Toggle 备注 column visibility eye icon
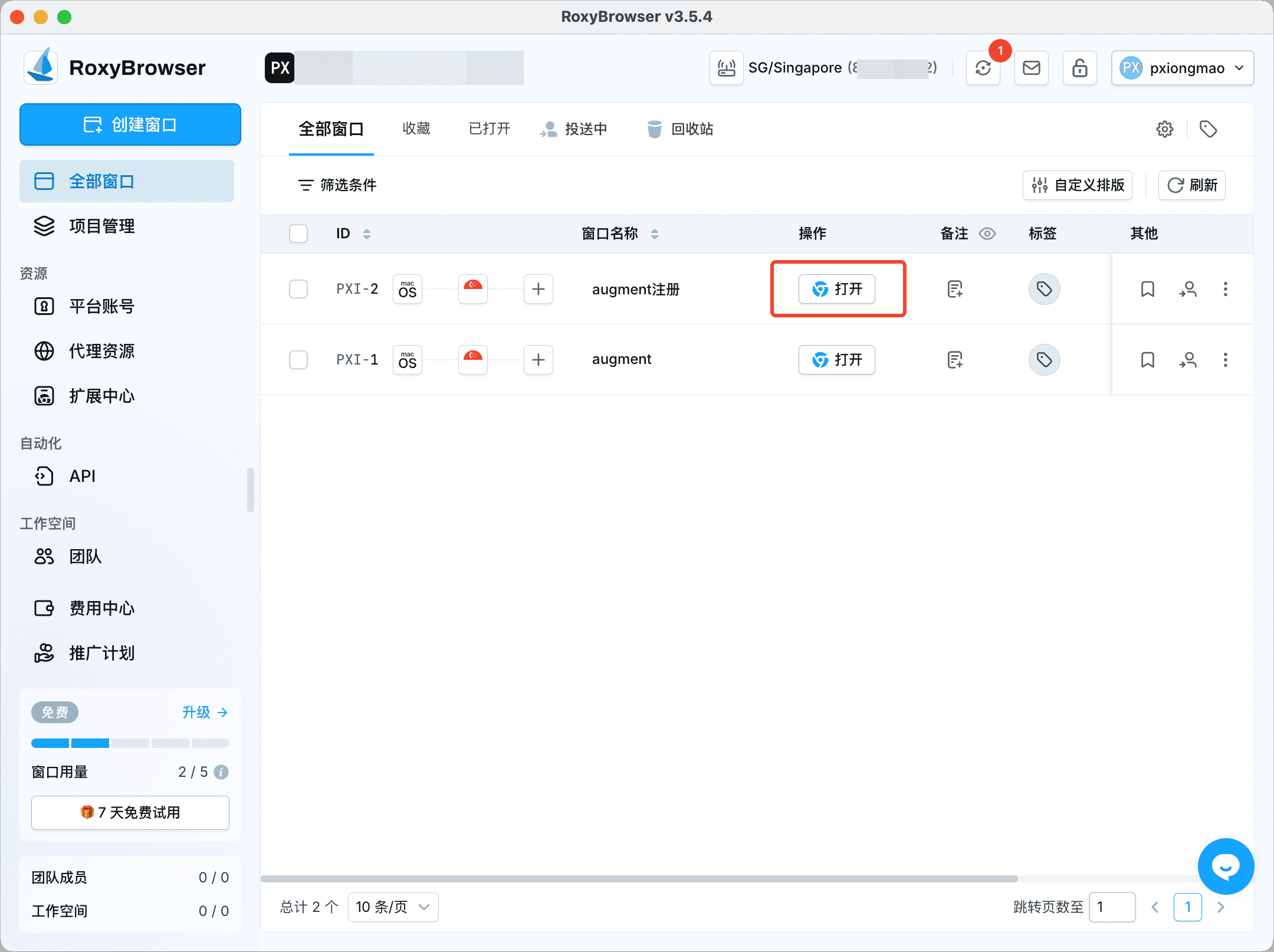1274x952 pixels. pos(988,234)
